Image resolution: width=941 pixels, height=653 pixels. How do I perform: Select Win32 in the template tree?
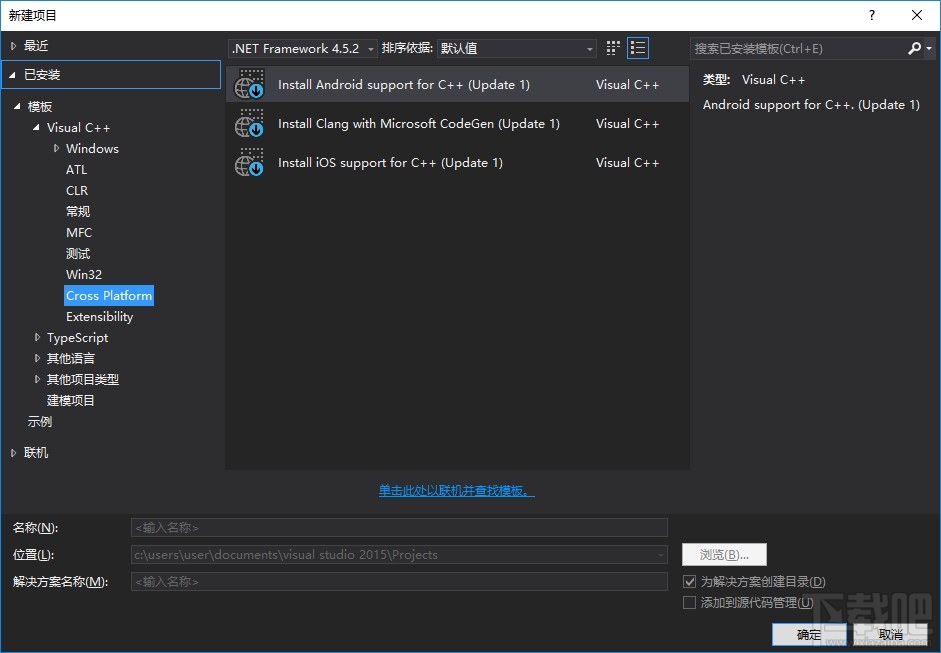pos(83,275)
